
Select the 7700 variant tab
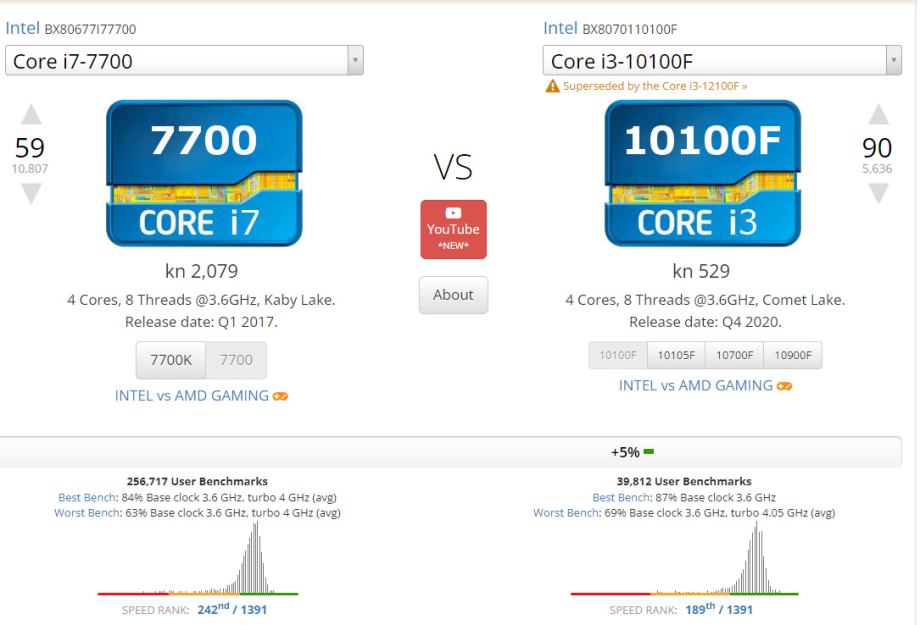click(236, 360)
